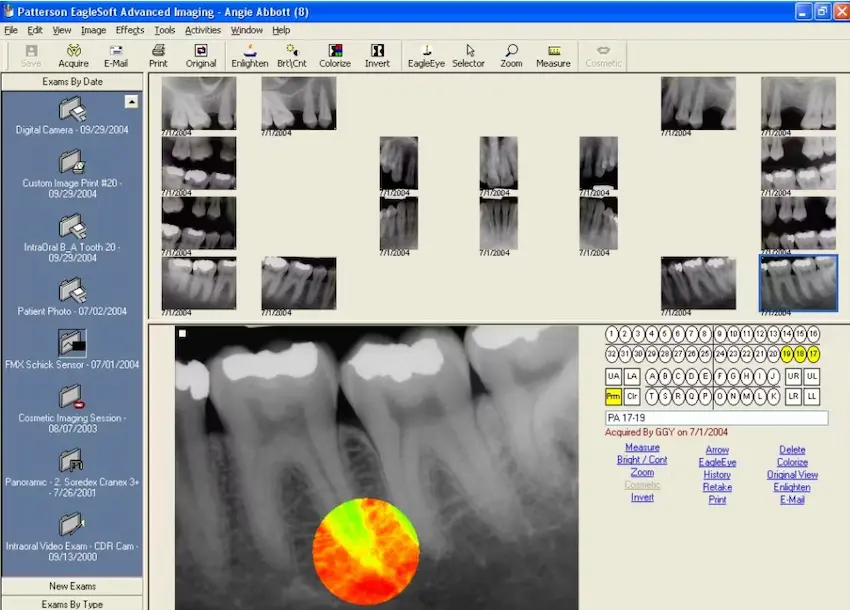Viewport: 850px width, 610px height.
Task: Open the Colorize tool
Action: [334, 56]
